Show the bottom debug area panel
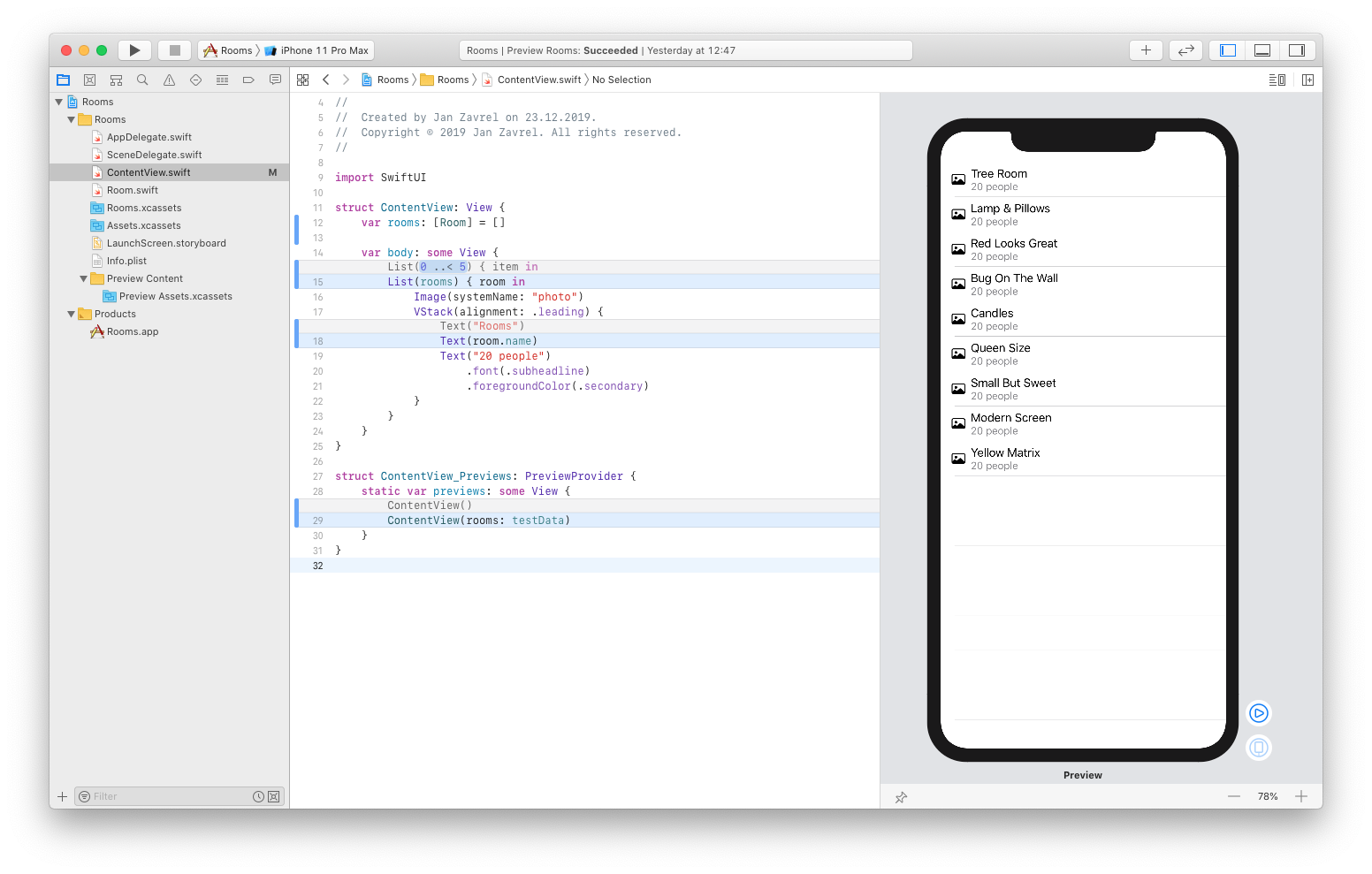Viewport: 1372px width, 874px height. coord(1261,49)
